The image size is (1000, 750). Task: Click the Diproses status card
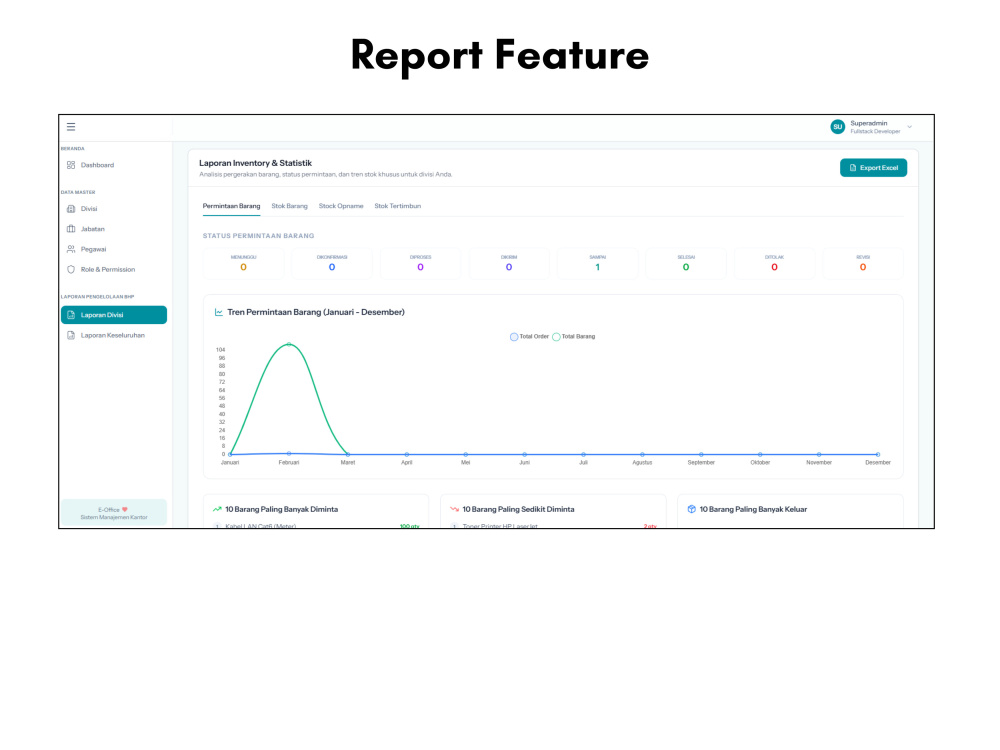tap(420, 263)
